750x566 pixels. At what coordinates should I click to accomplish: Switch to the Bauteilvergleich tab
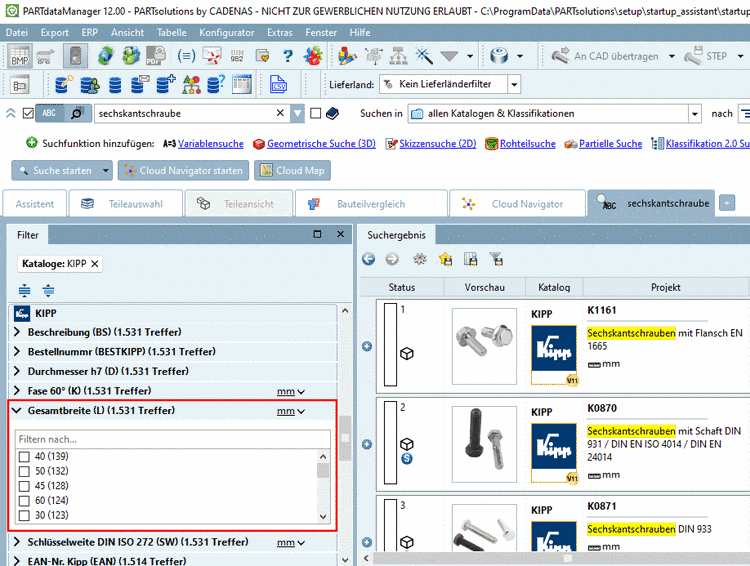[x=371, y=204]
